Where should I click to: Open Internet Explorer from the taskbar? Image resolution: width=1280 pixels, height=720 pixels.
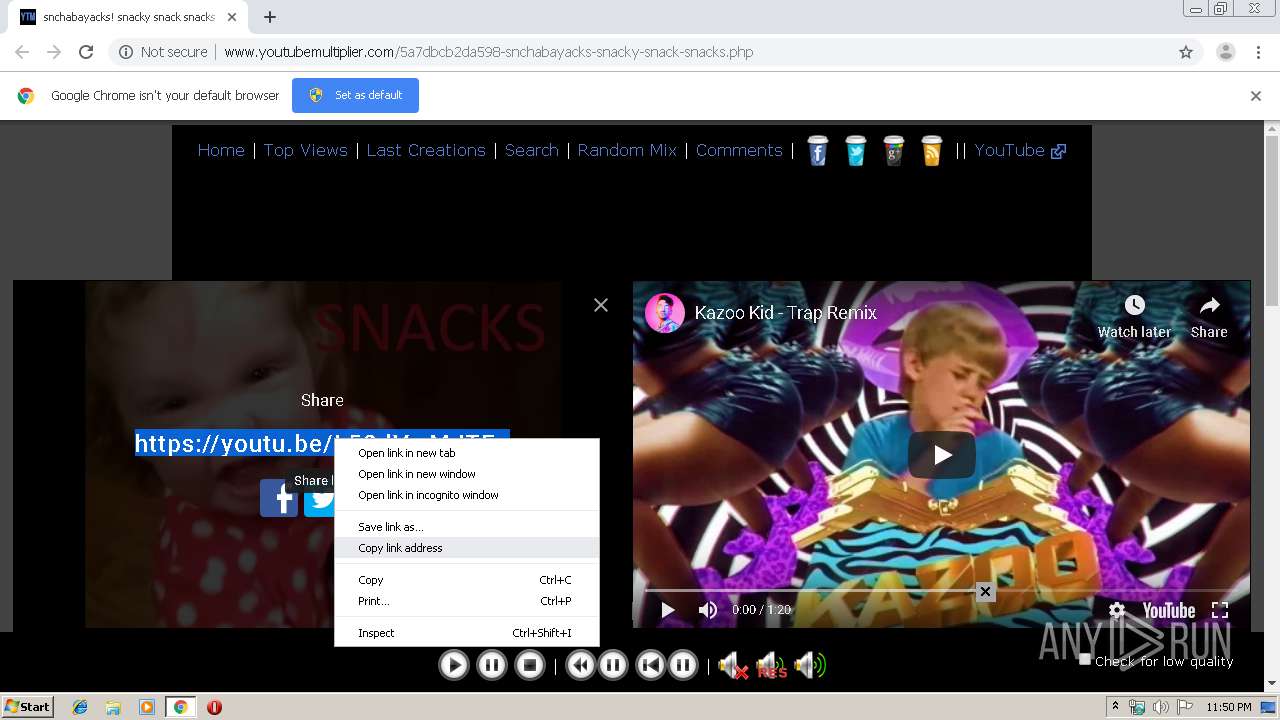click(x=80, y=707)
